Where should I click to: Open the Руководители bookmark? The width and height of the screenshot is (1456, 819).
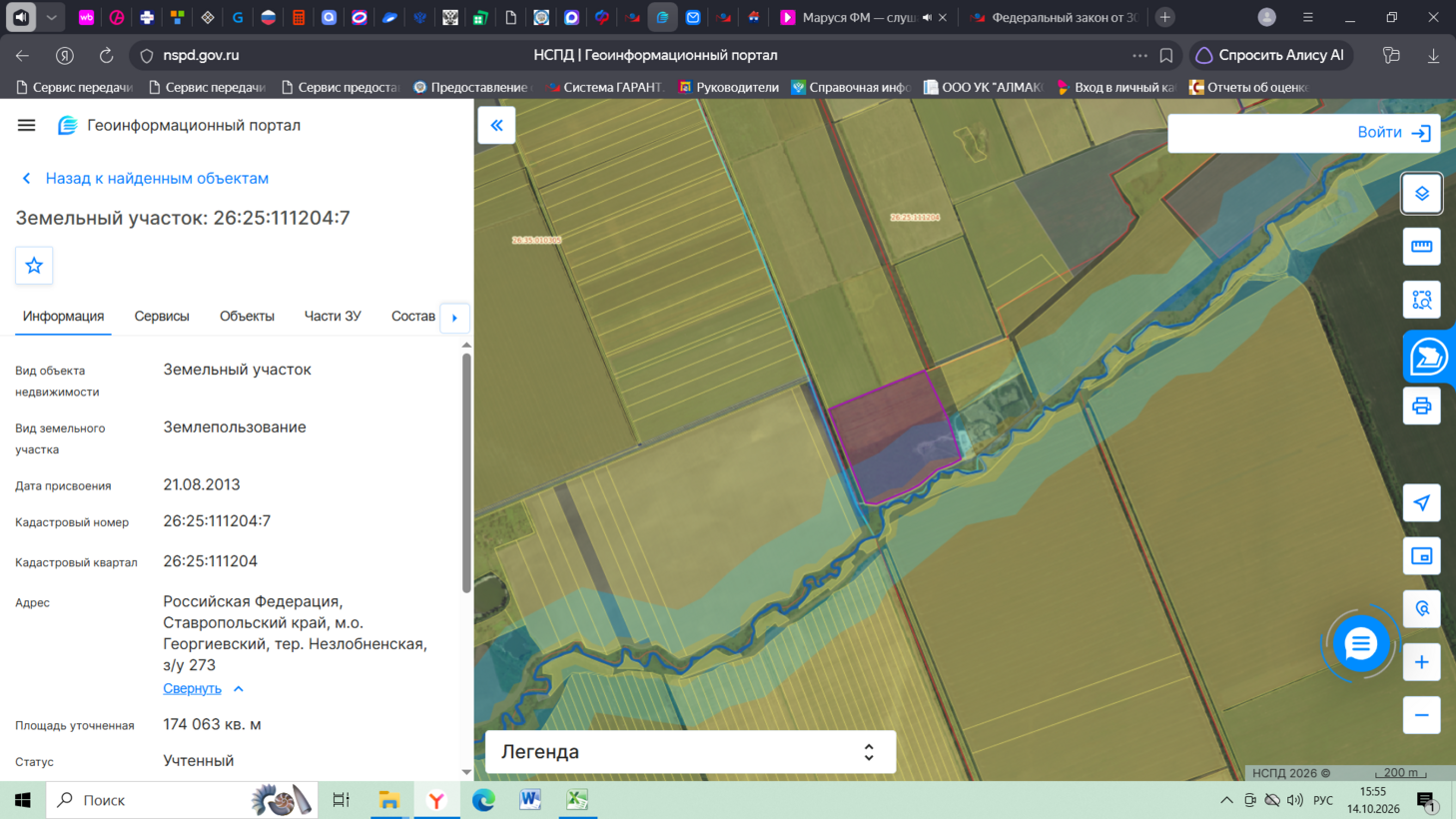(728, 87)
